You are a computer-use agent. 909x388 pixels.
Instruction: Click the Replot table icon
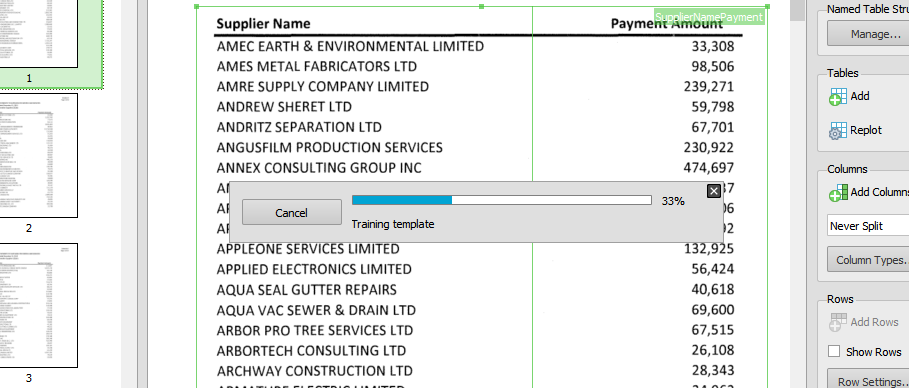coord(838,130)
